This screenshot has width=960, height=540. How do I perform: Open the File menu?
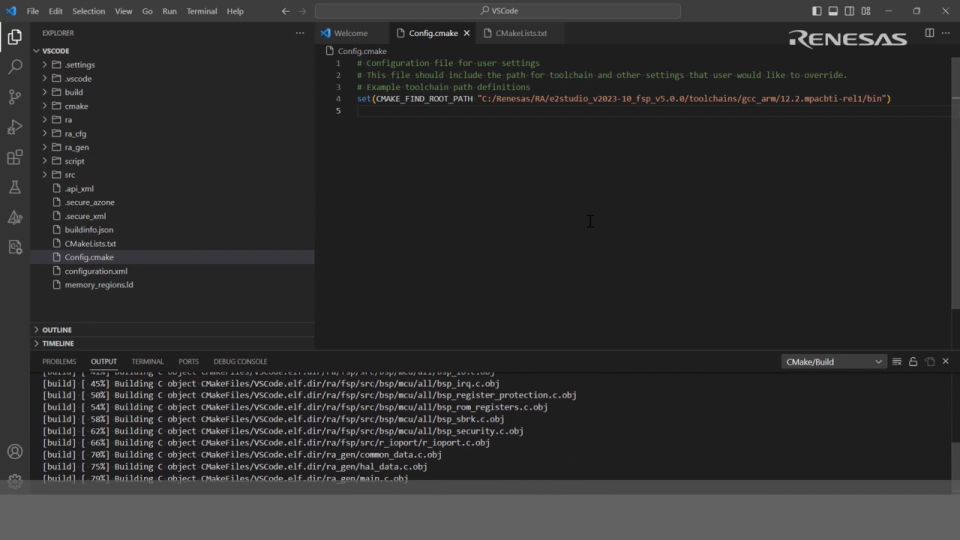pos(32,11)
